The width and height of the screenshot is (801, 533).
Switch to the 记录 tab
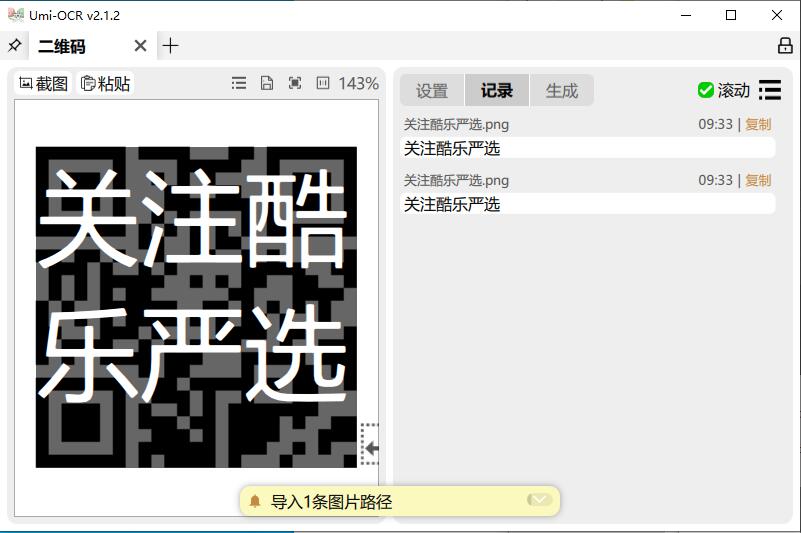click(497, 90)
